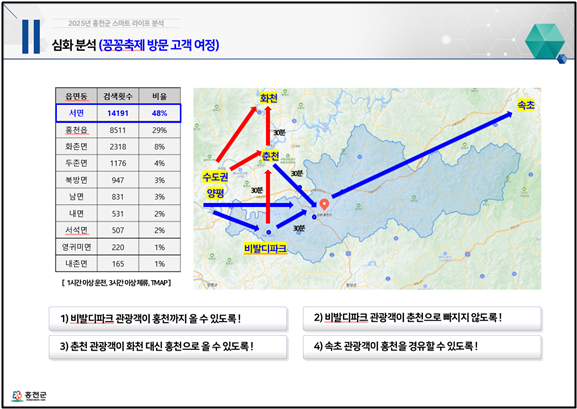Screen dimensions: 577x409
Task: Select the 홍천읍 table cell
Action: [x=76, y=130]
